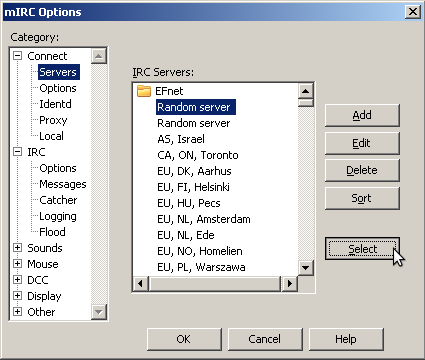
Task: Click the Add server button
Action: 362,115
